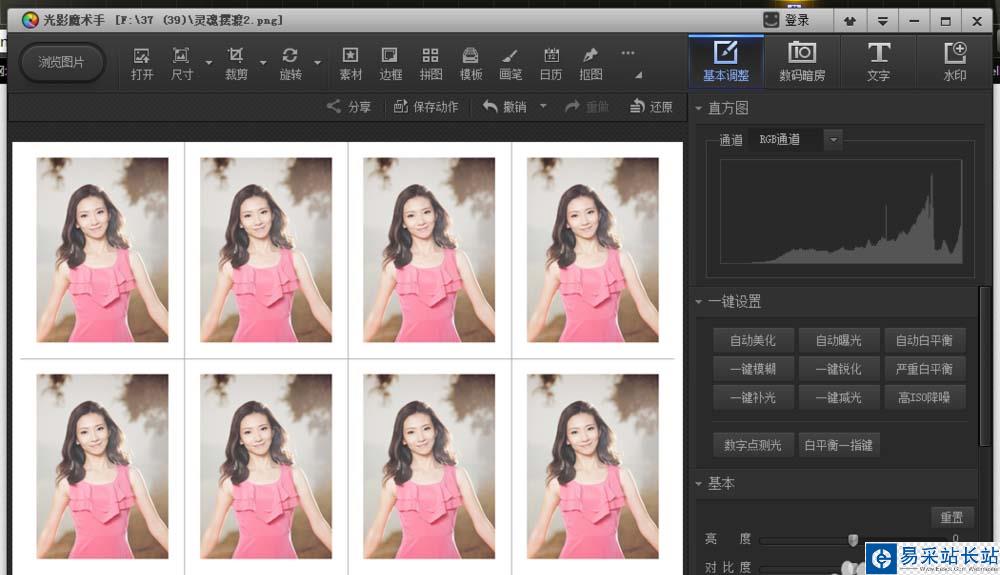Apply 一键锐化 one-click sharpen
This screenshot has width=1000, height=575.
839,369
